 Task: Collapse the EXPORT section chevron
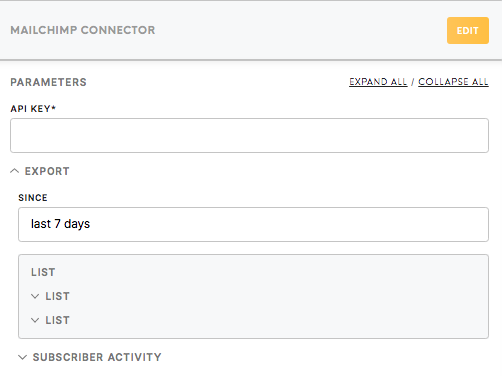pos(15,171)
